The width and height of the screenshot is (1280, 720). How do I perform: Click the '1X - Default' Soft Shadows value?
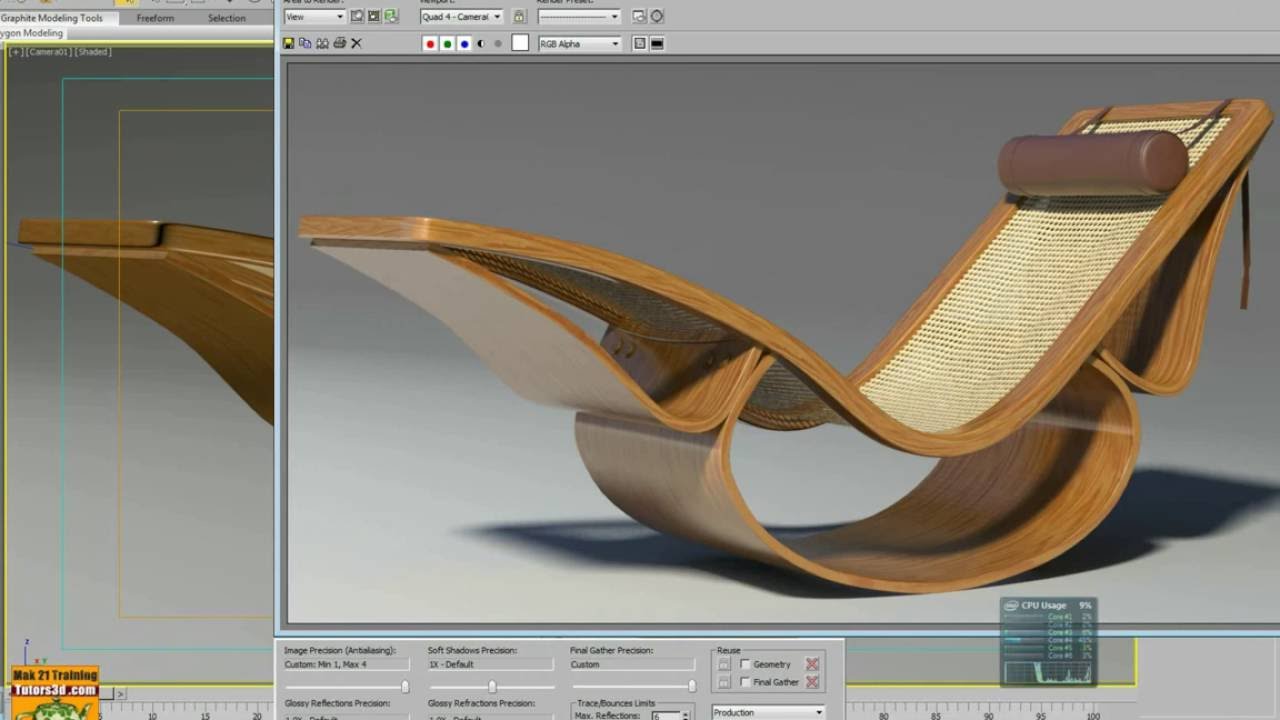click(490, 664)
